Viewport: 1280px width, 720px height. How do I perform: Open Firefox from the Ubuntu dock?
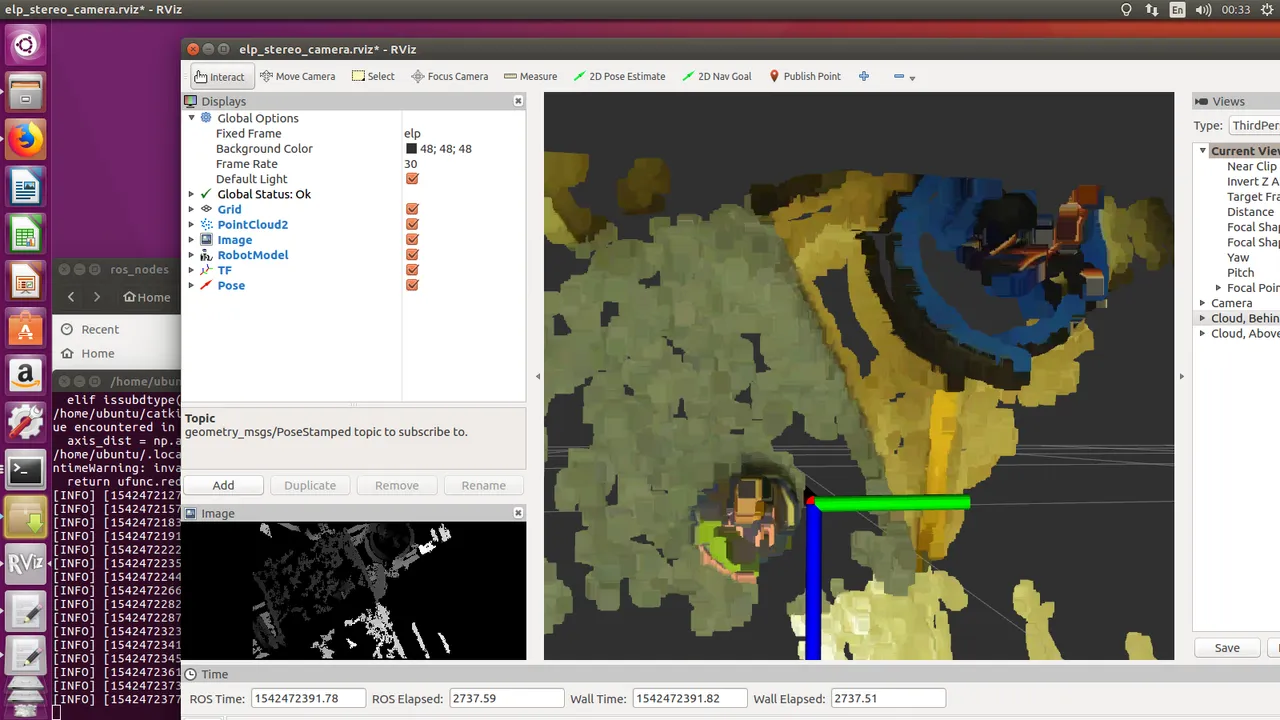(26, 139)
